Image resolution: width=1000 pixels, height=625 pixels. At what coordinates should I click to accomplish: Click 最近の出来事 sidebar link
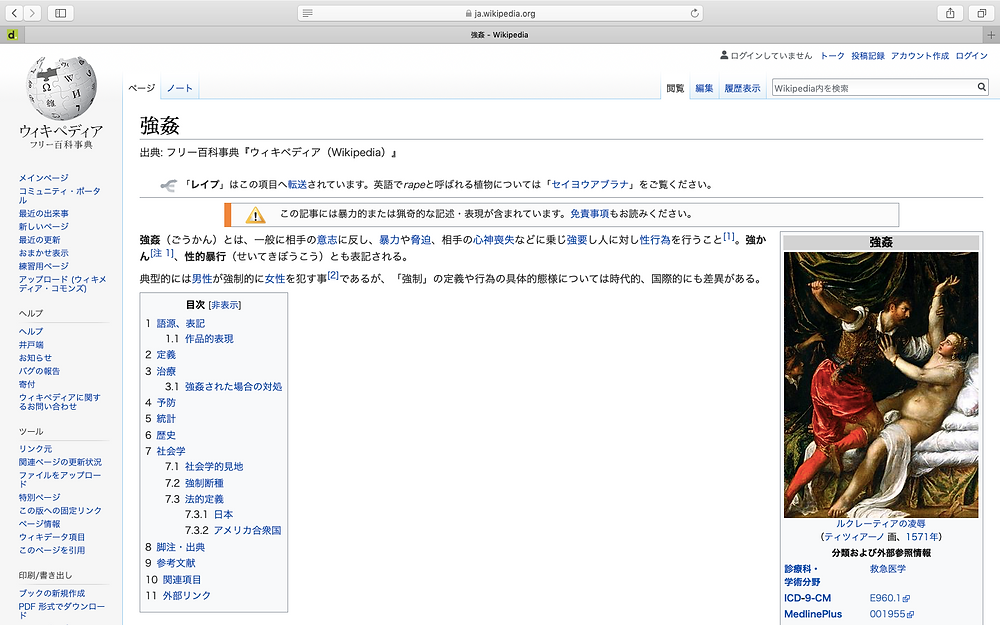tap(43, 214)
